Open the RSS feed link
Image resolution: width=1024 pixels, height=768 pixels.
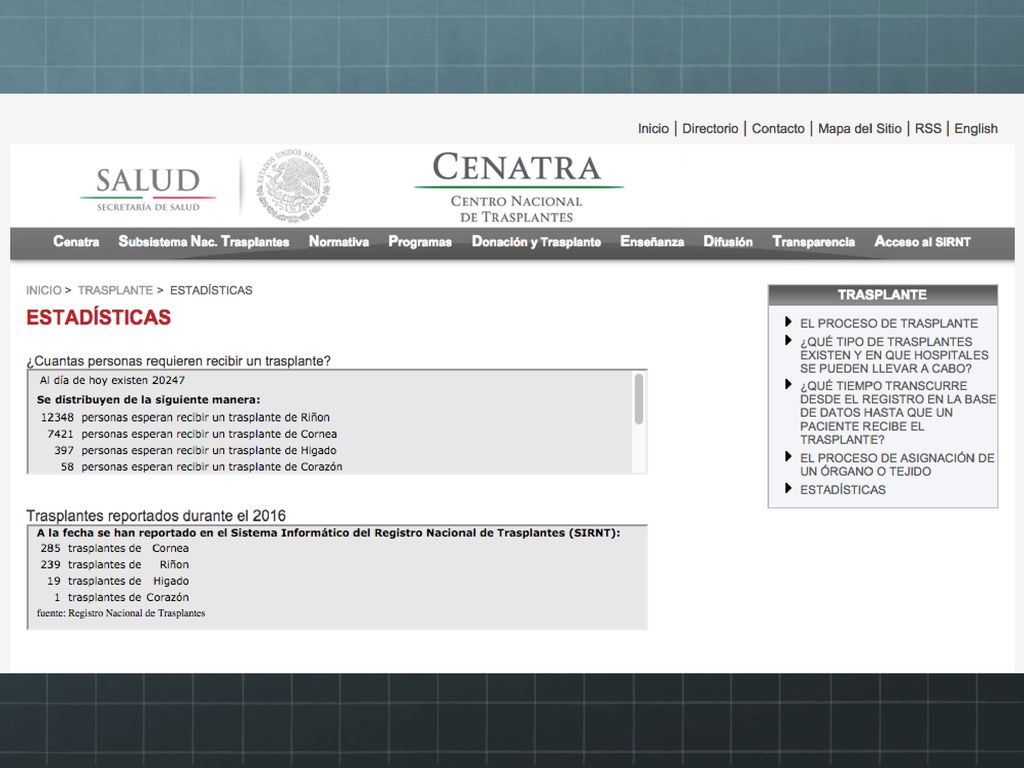(x=928, y=129)
